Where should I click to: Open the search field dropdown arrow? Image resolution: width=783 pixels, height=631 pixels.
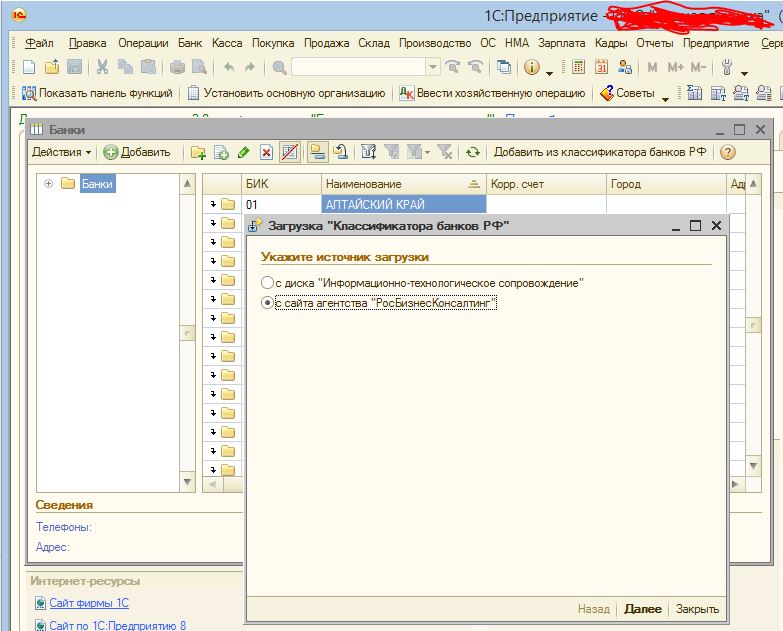click(432, 67)
